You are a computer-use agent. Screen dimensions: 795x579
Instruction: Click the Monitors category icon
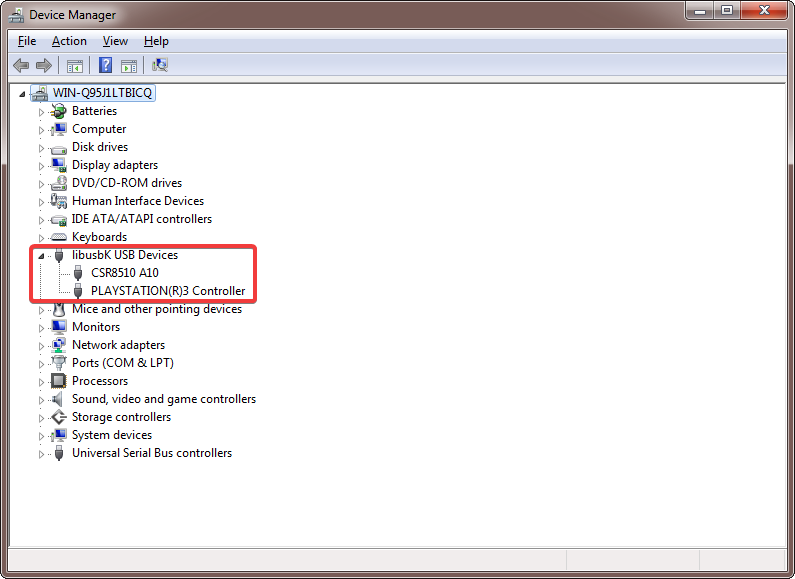click(x=59, y=327)
